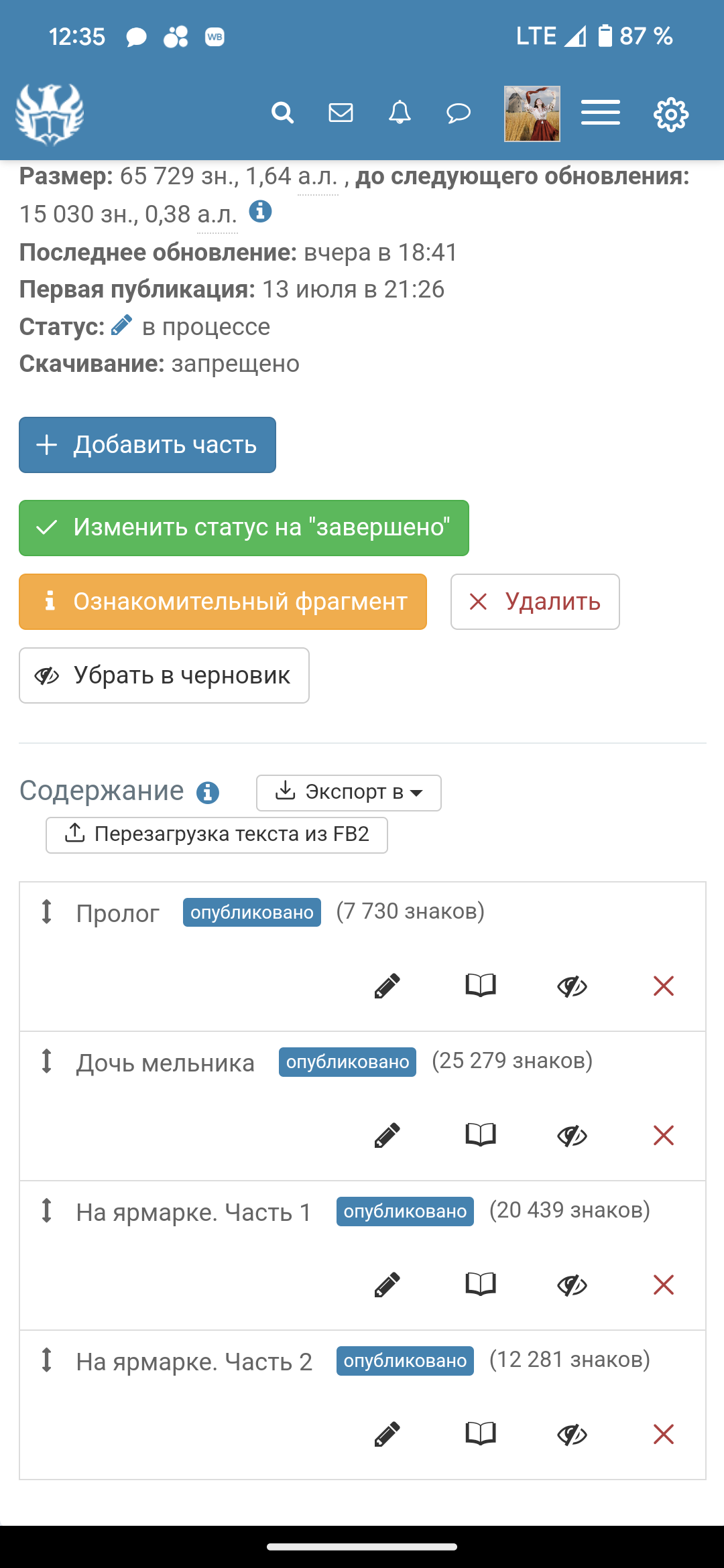Open the settings gear icon

[x=671, y=115]
